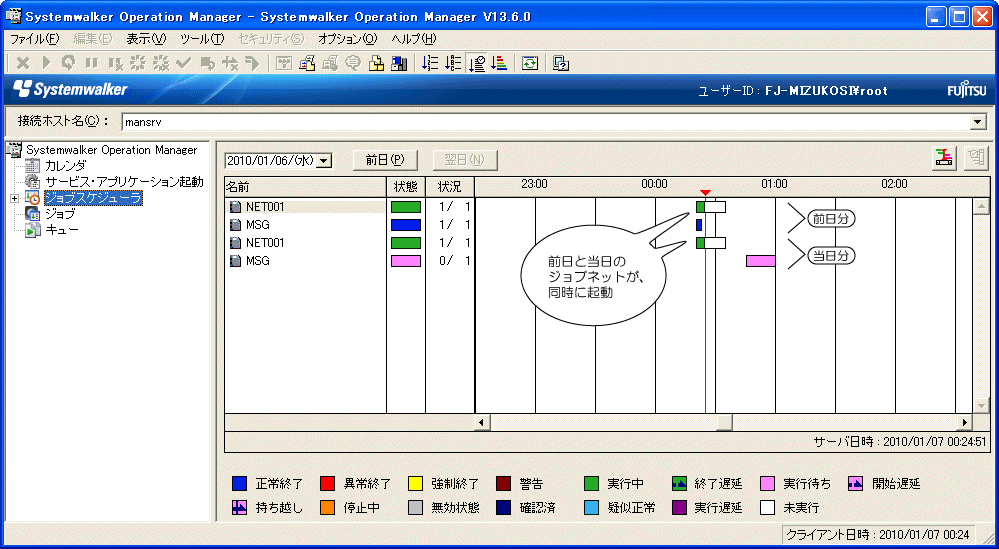Image resolution: width=999 pixels, height=549 pixels.
Task: Click the first NET001 row's green status cell
Action: pyautogui.click(x=406, y=207)
